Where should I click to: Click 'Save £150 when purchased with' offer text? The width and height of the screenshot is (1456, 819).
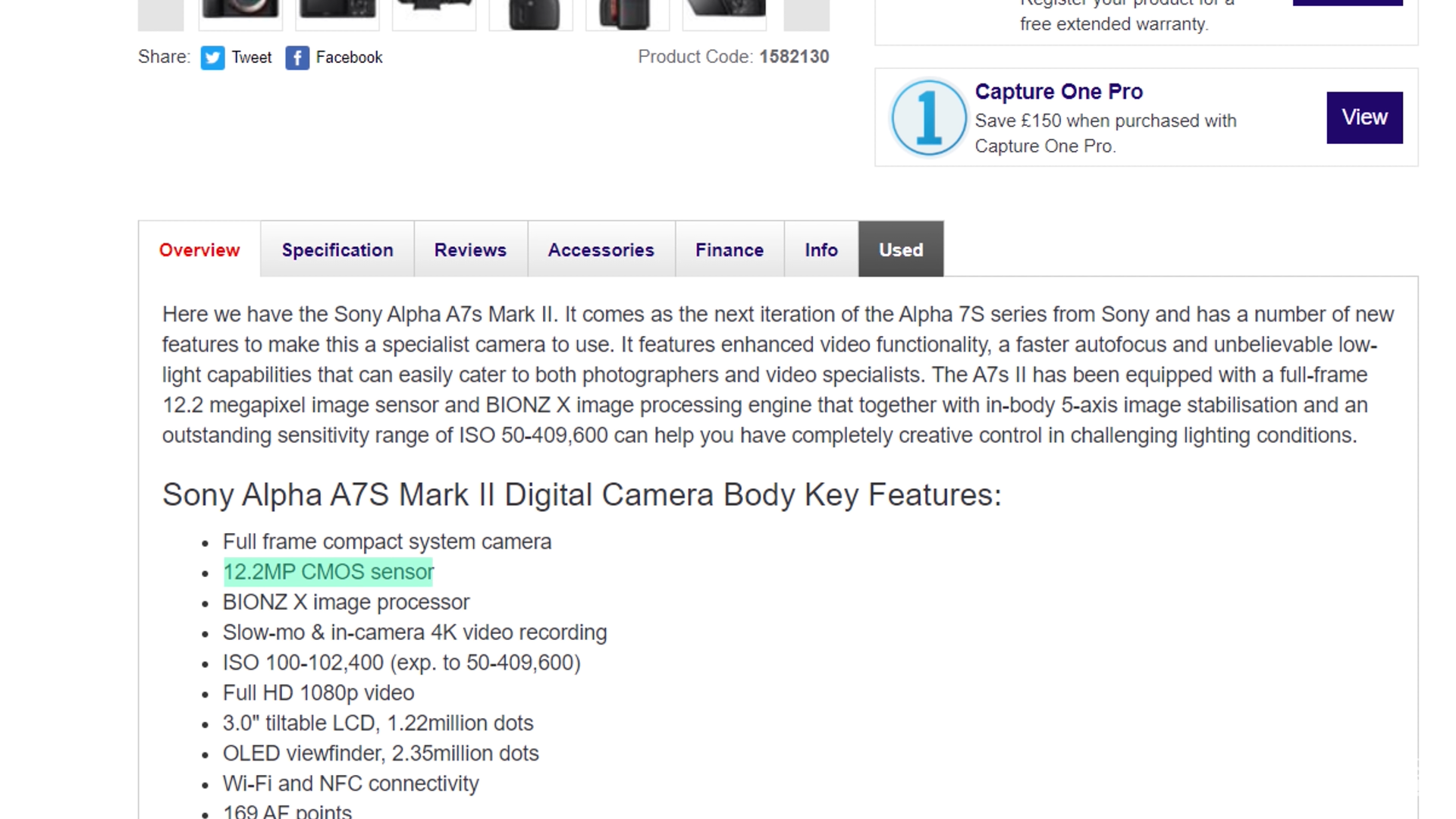pos(1106,121)
